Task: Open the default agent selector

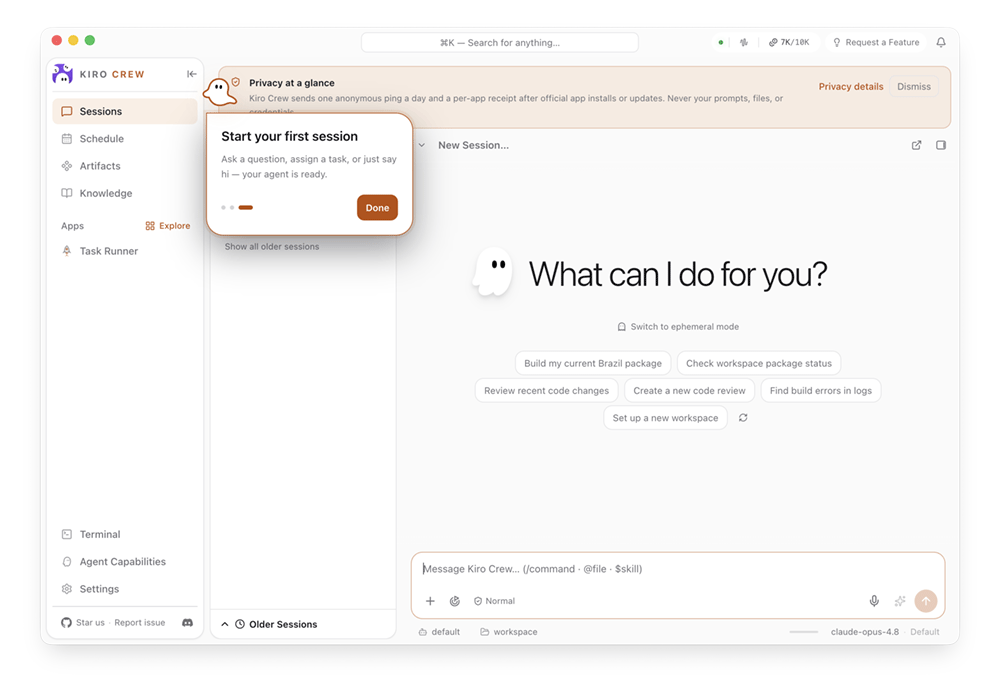Action: 439,632
